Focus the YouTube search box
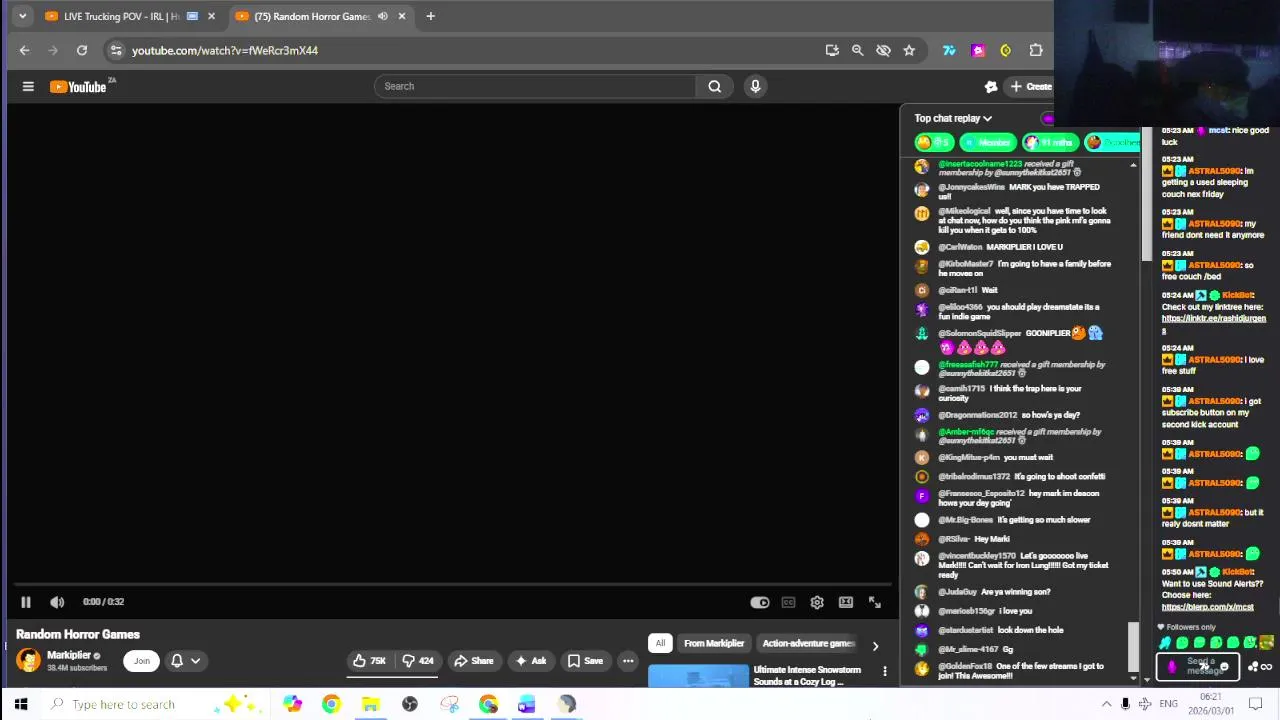This screenshot has height=720, width=1280. 536,86
